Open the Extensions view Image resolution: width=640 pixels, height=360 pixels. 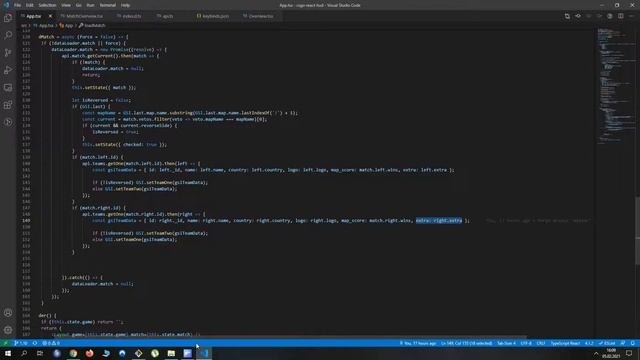(8, 105)
